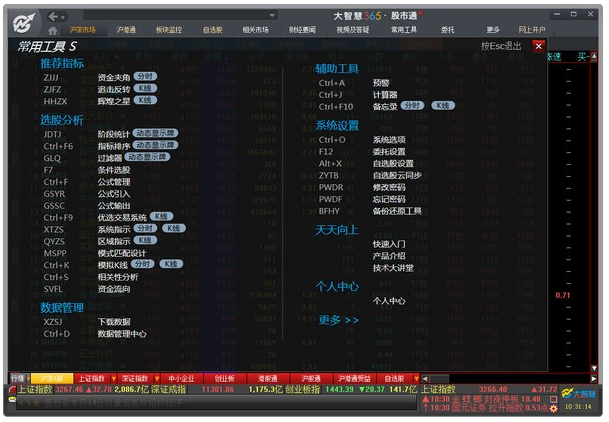Click the scroll-down arrow of vertical scrollbar
The image size is (609, 422).
click(x=594, y=368)
